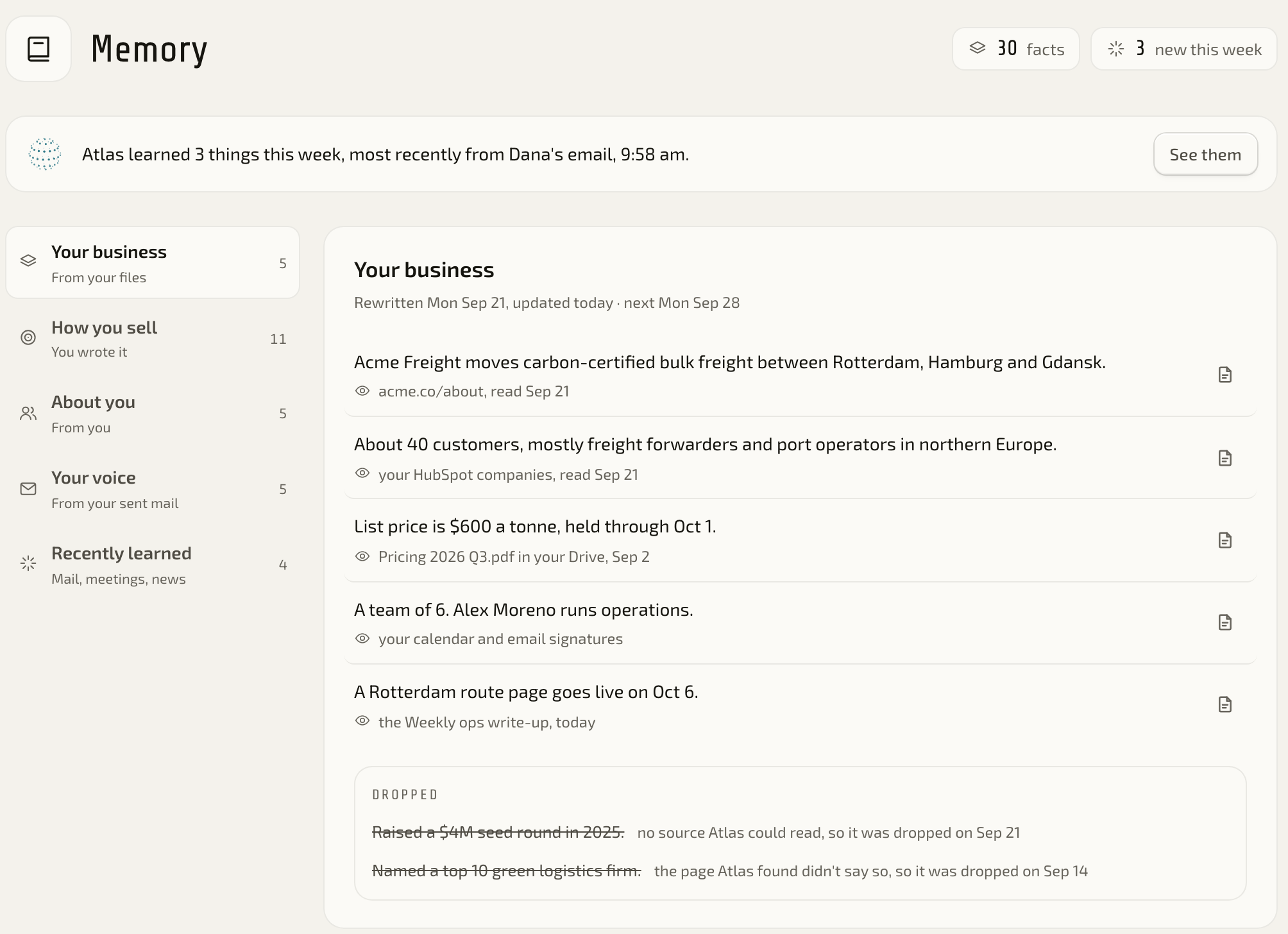Click the layers icon beside Your business
The height and width of the screenshot is (934, 1288).
[28, 260]
